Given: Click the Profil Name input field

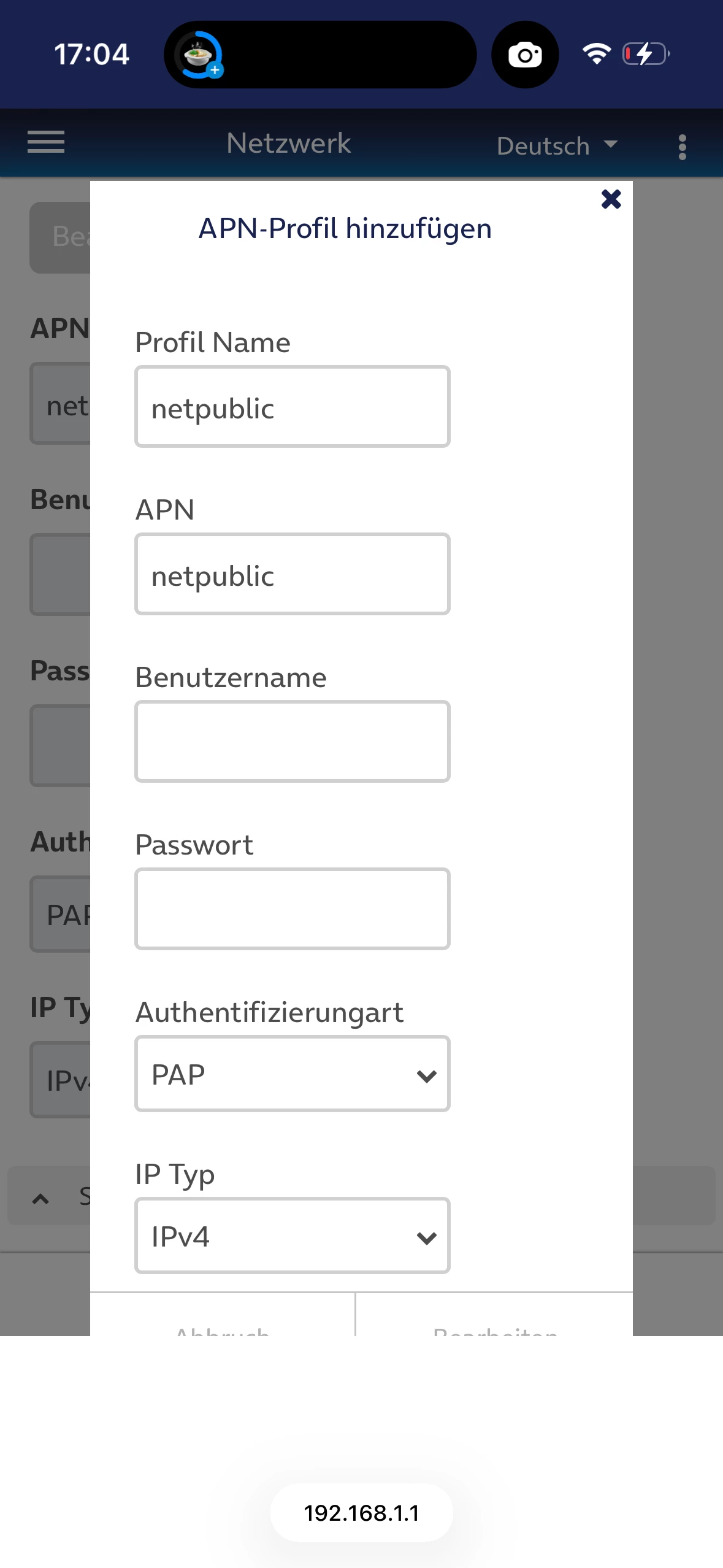Looking at the screenshot, I should [293, 407].
